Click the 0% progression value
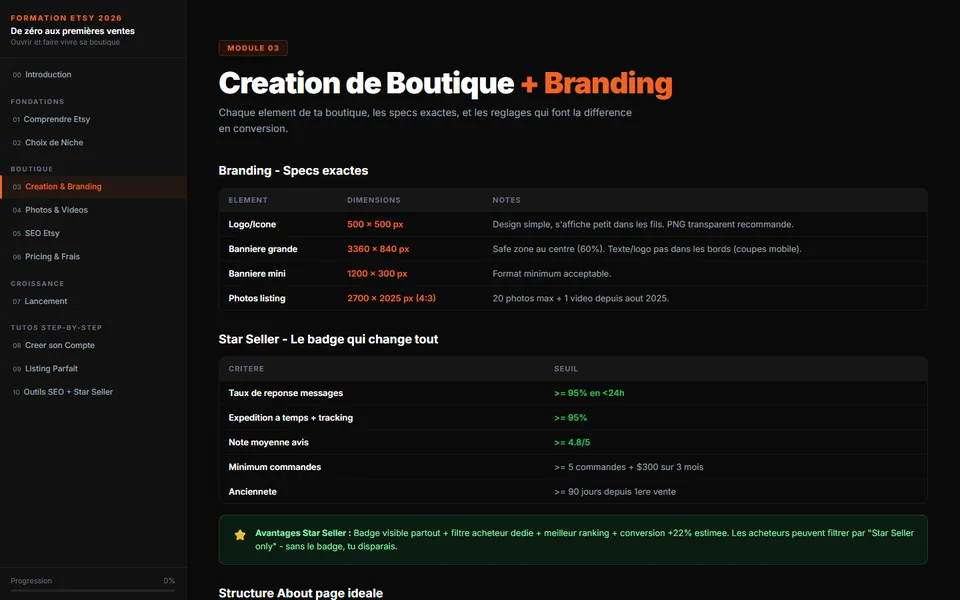960x600 pixels. pyautogui.click(x=170, y=580)
